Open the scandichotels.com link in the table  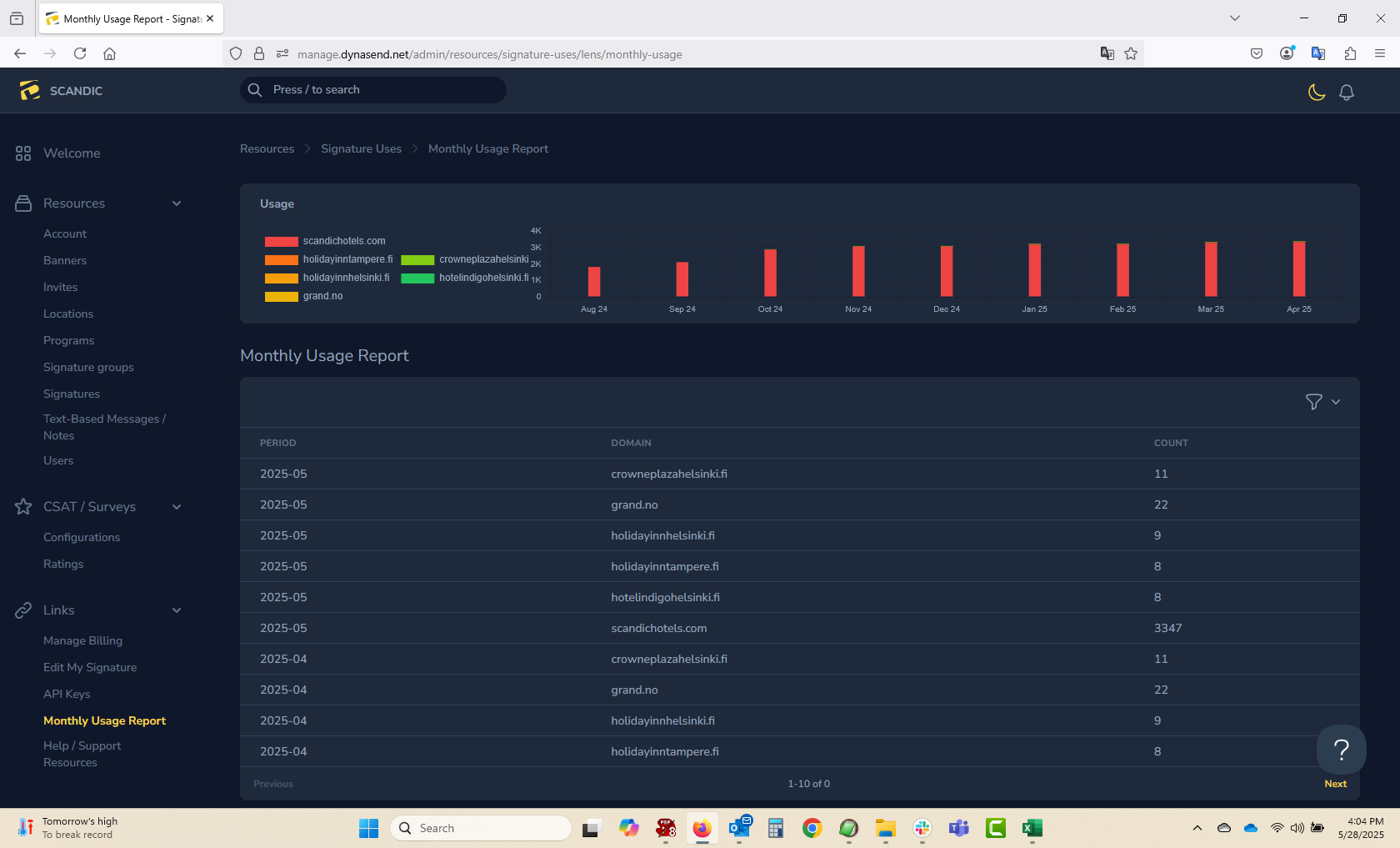tap(658, 628)
